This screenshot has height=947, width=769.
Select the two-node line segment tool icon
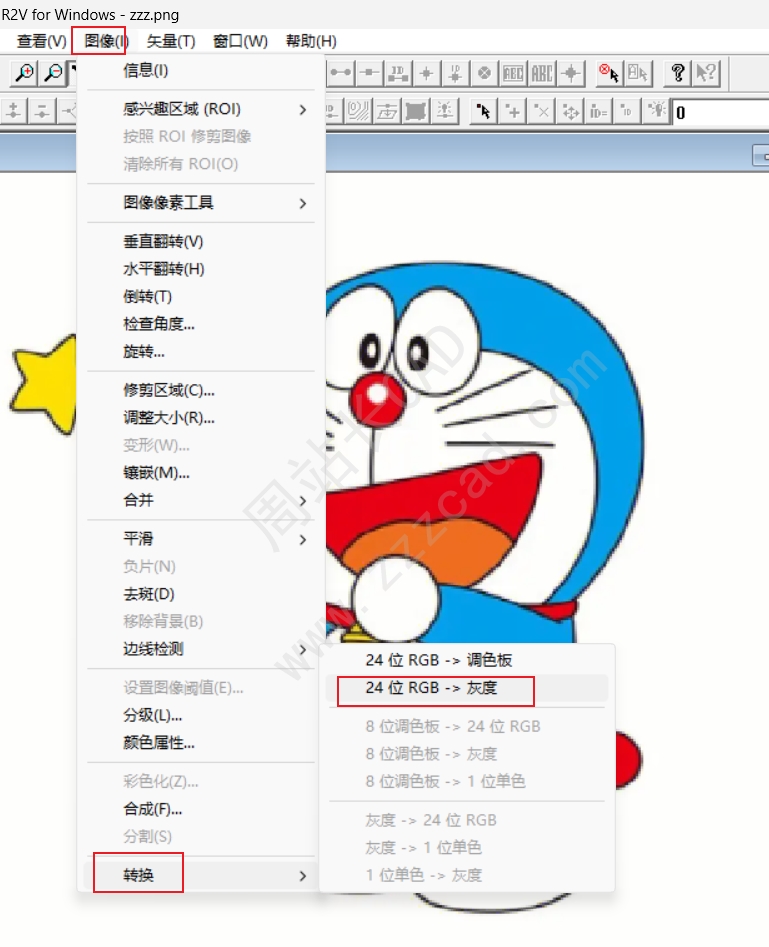[340, 74]
